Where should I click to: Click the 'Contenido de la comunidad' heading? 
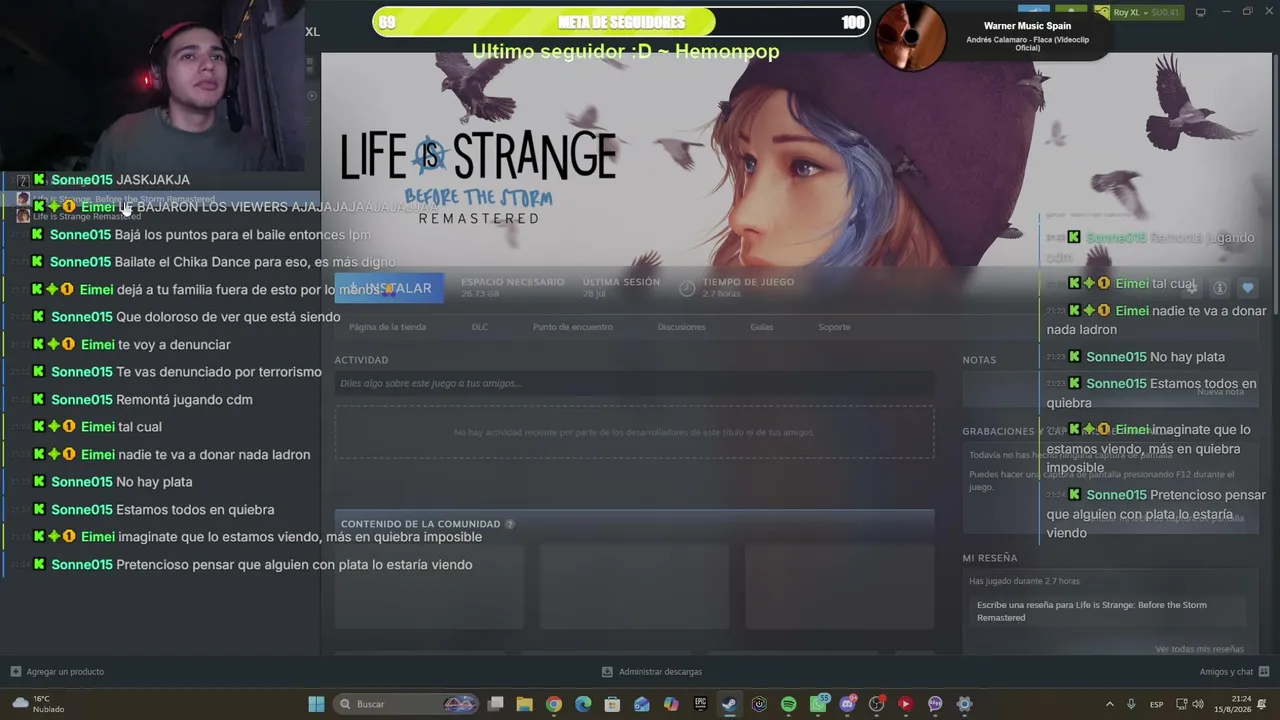point(420,524)
